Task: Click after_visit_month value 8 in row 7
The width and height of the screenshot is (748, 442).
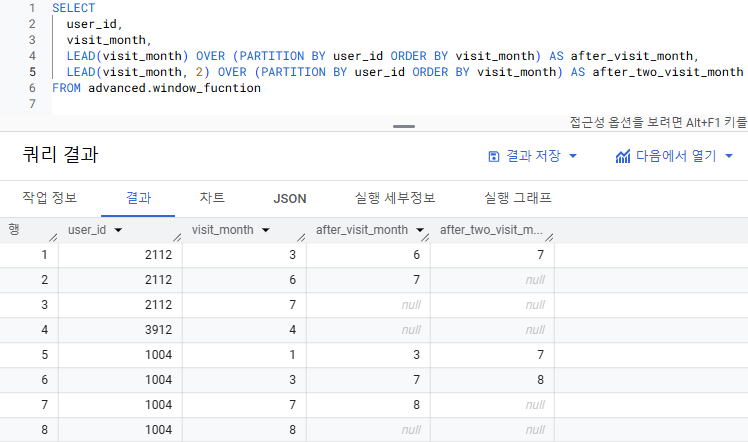Action: pos(416,405)
